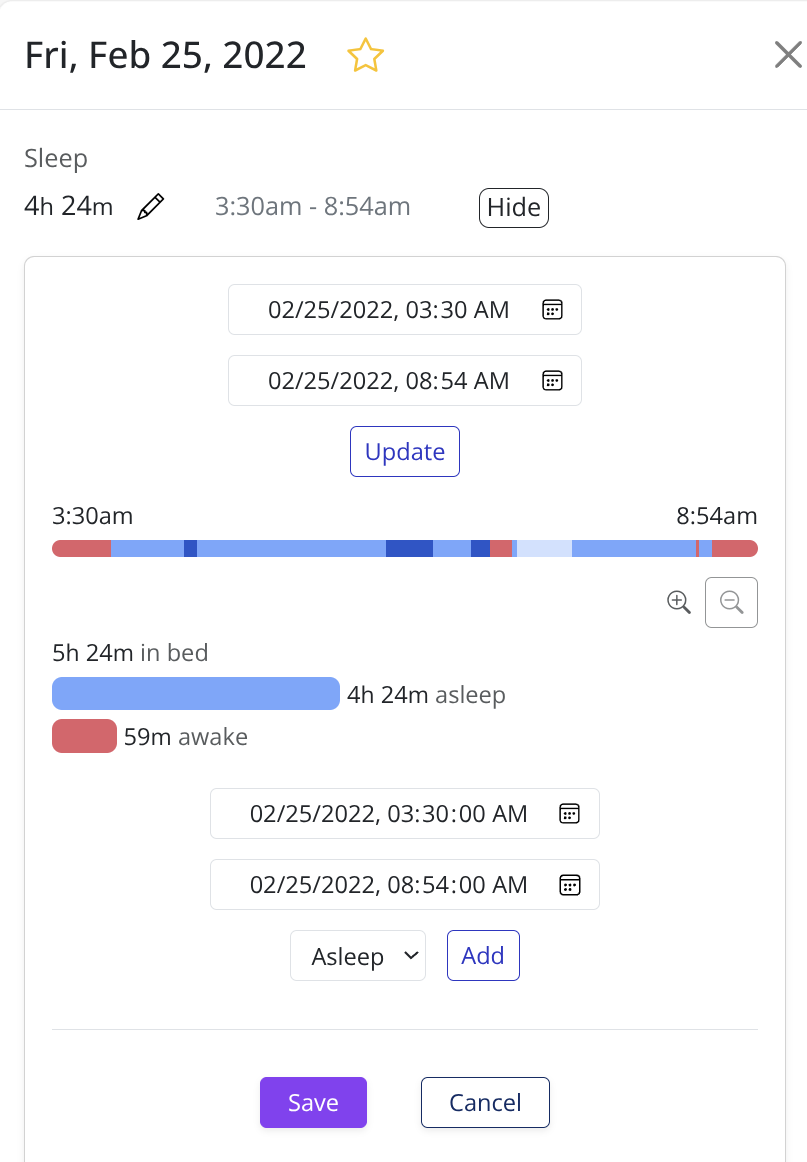
Task: Save the sleep changes
Action: [x=313, y=1102]
